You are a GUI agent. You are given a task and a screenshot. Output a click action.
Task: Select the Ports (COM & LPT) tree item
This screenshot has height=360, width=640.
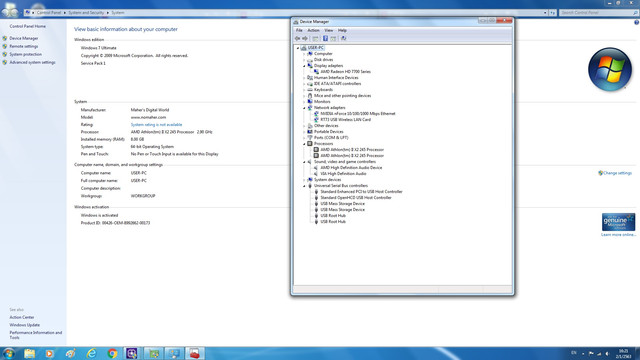pos(331,138)
